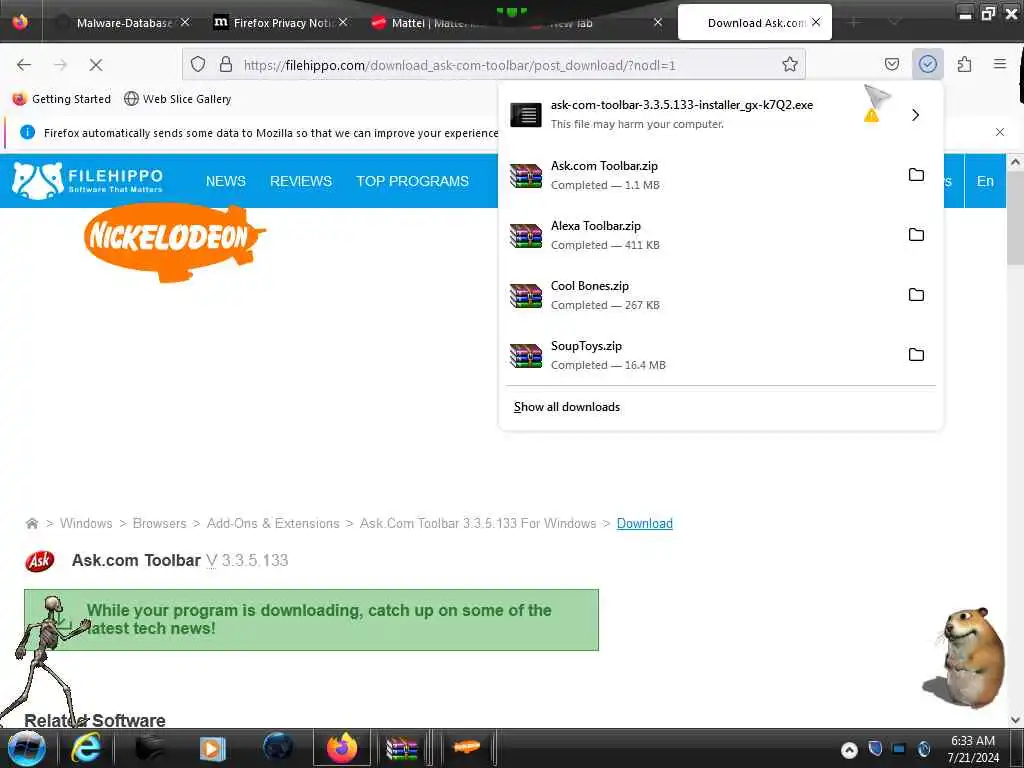
Task: Open TOP PROGRAMS on FileHippo
Action: (x=412, y=181)
